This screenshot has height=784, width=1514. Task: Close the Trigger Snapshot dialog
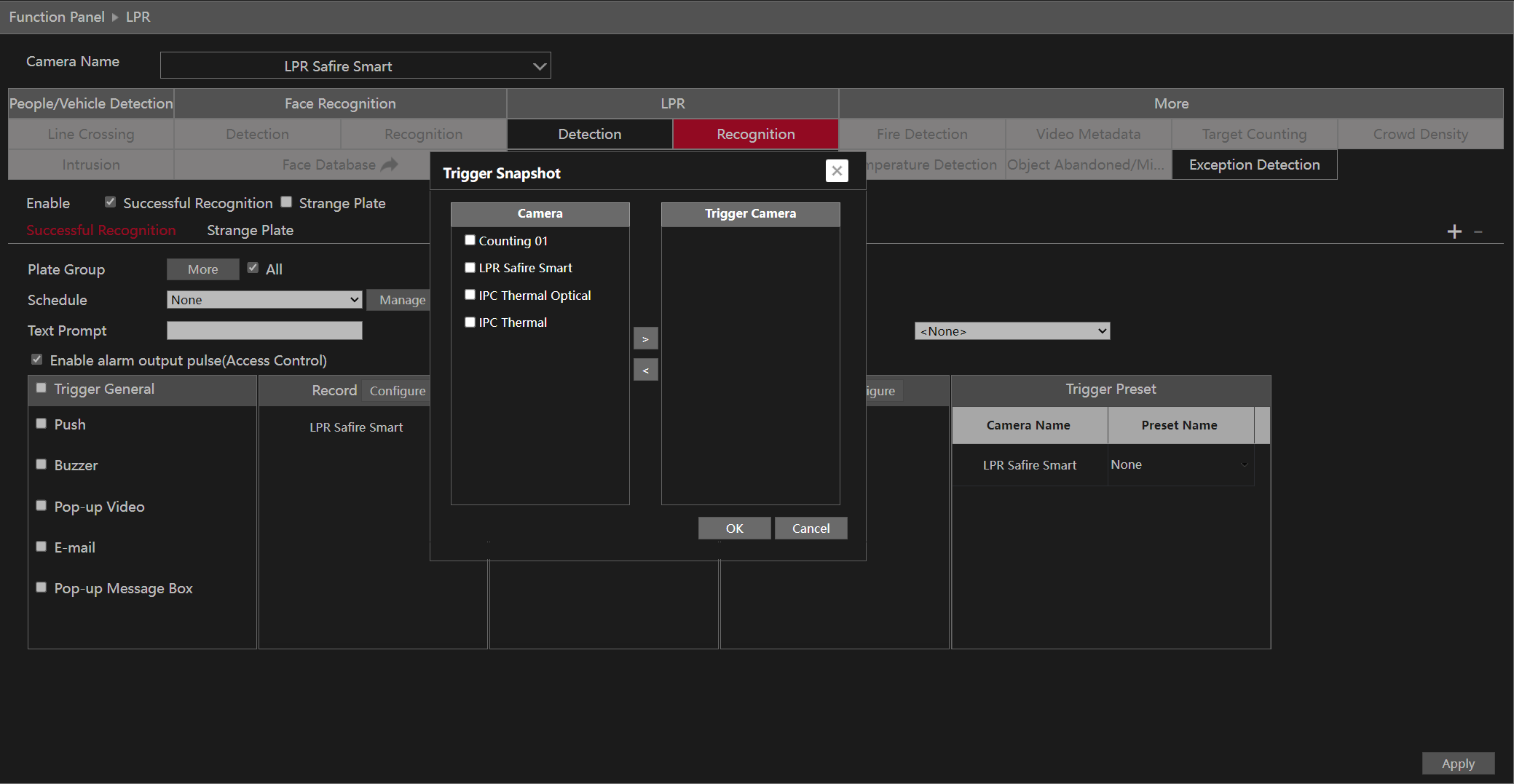[837, 171]
